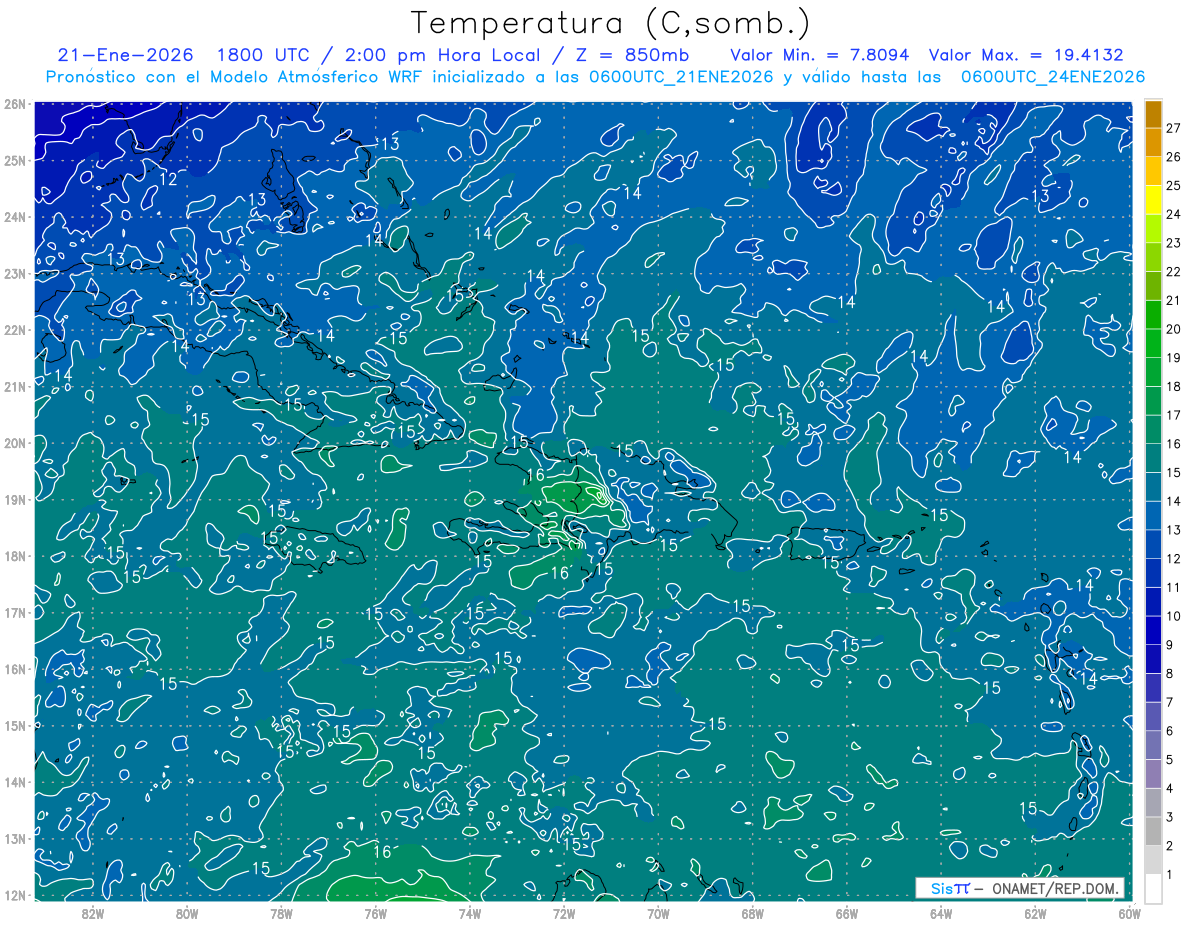Click the '17N' latitude axis label
The width and height of the screenshot is (1200, 927).
tap(14, 612)
